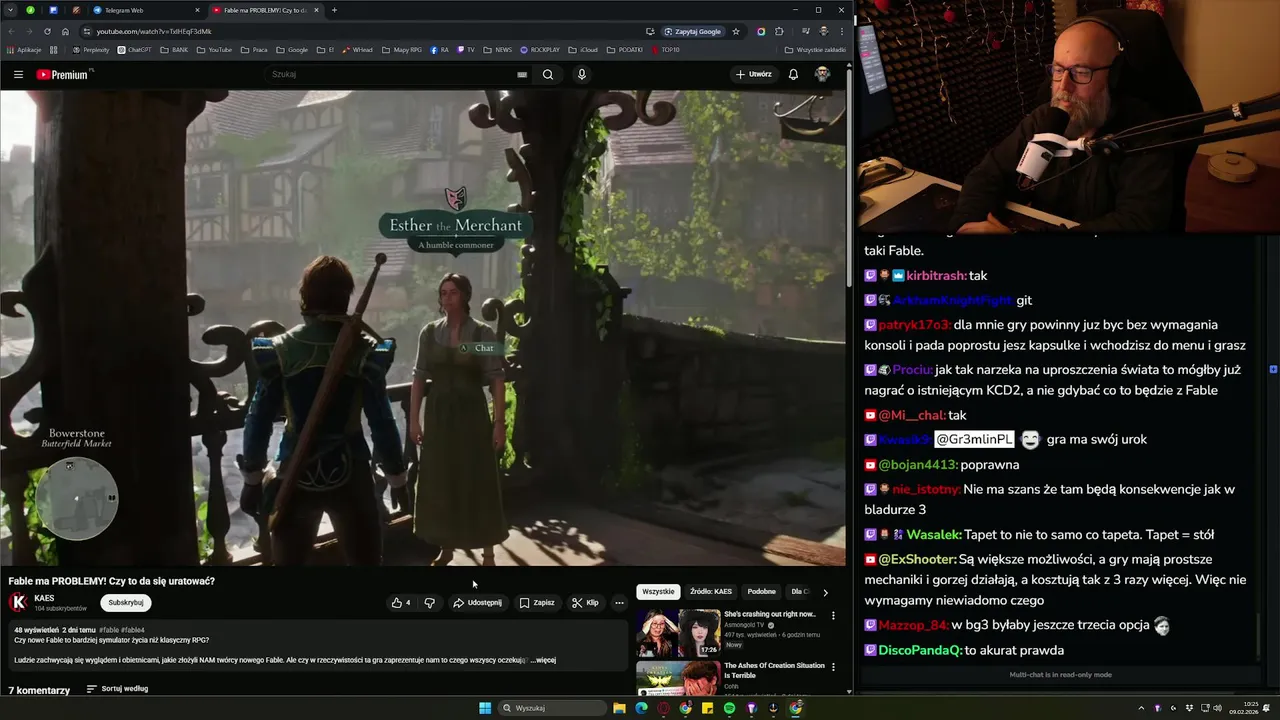Show hidden system tray icons chevron

click(1141, 708)
